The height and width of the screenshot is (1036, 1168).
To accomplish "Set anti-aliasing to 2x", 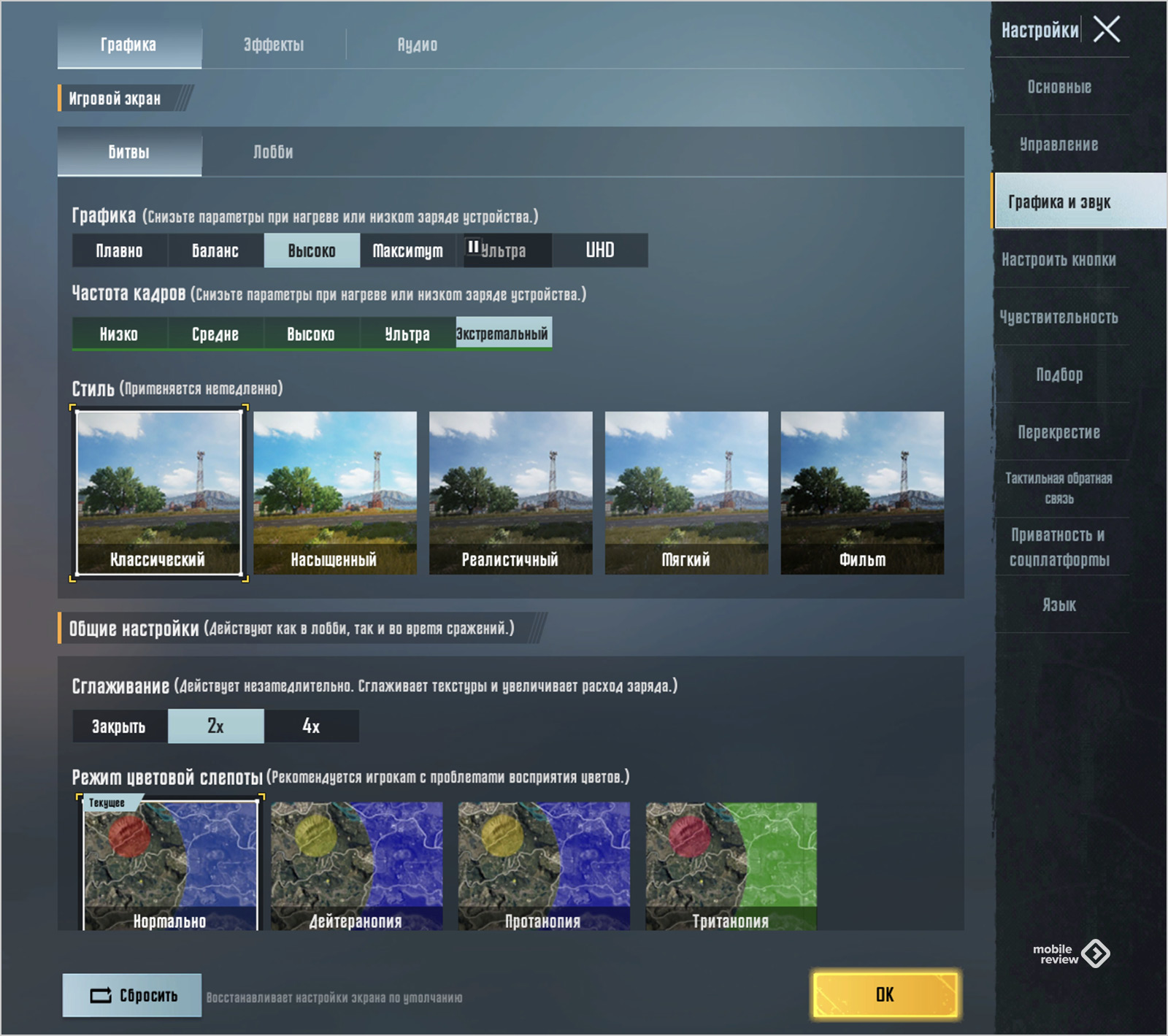I will click(x=216, y=726).
